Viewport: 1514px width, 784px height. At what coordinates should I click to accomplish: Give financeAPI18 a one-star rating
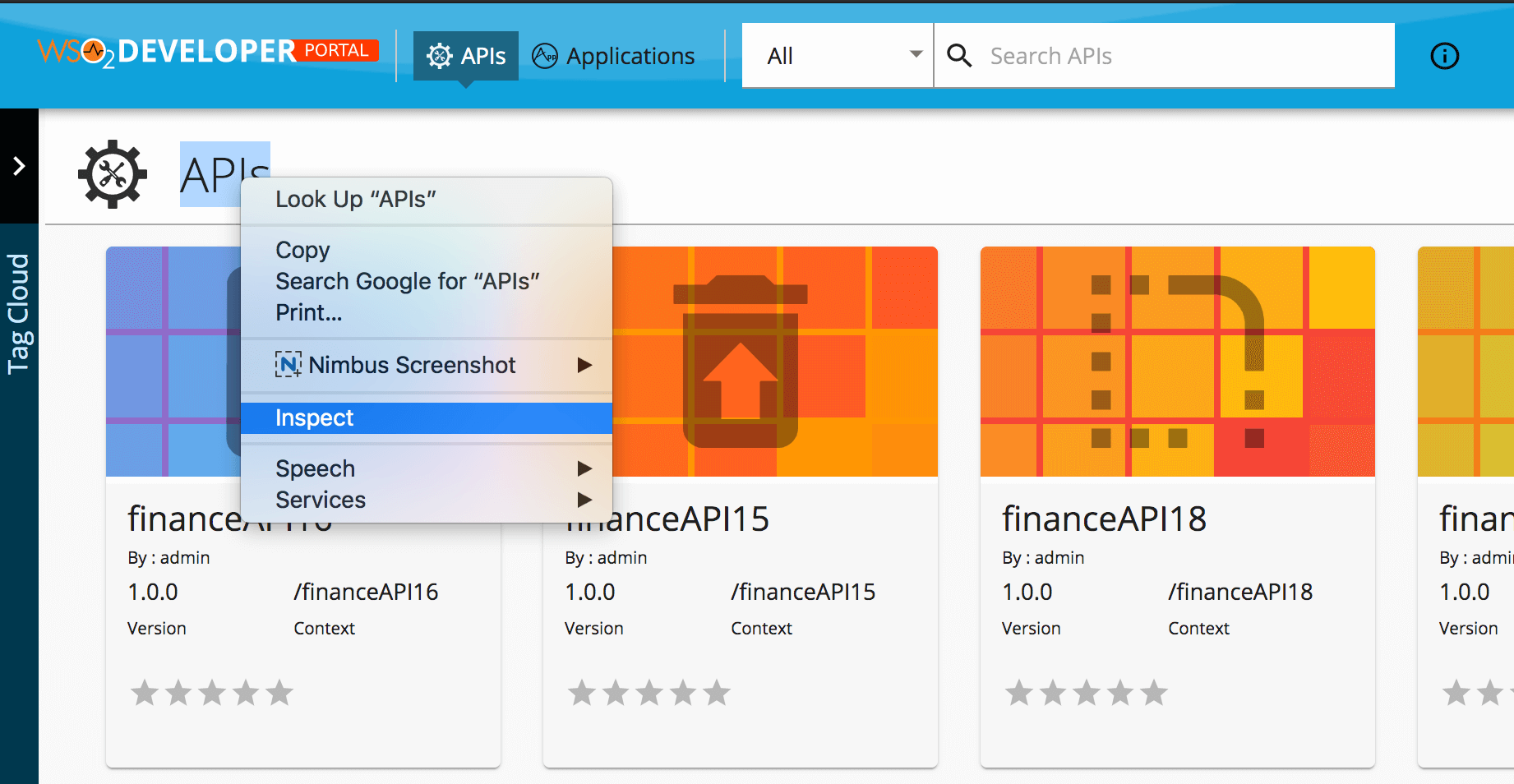[1019, 693]
